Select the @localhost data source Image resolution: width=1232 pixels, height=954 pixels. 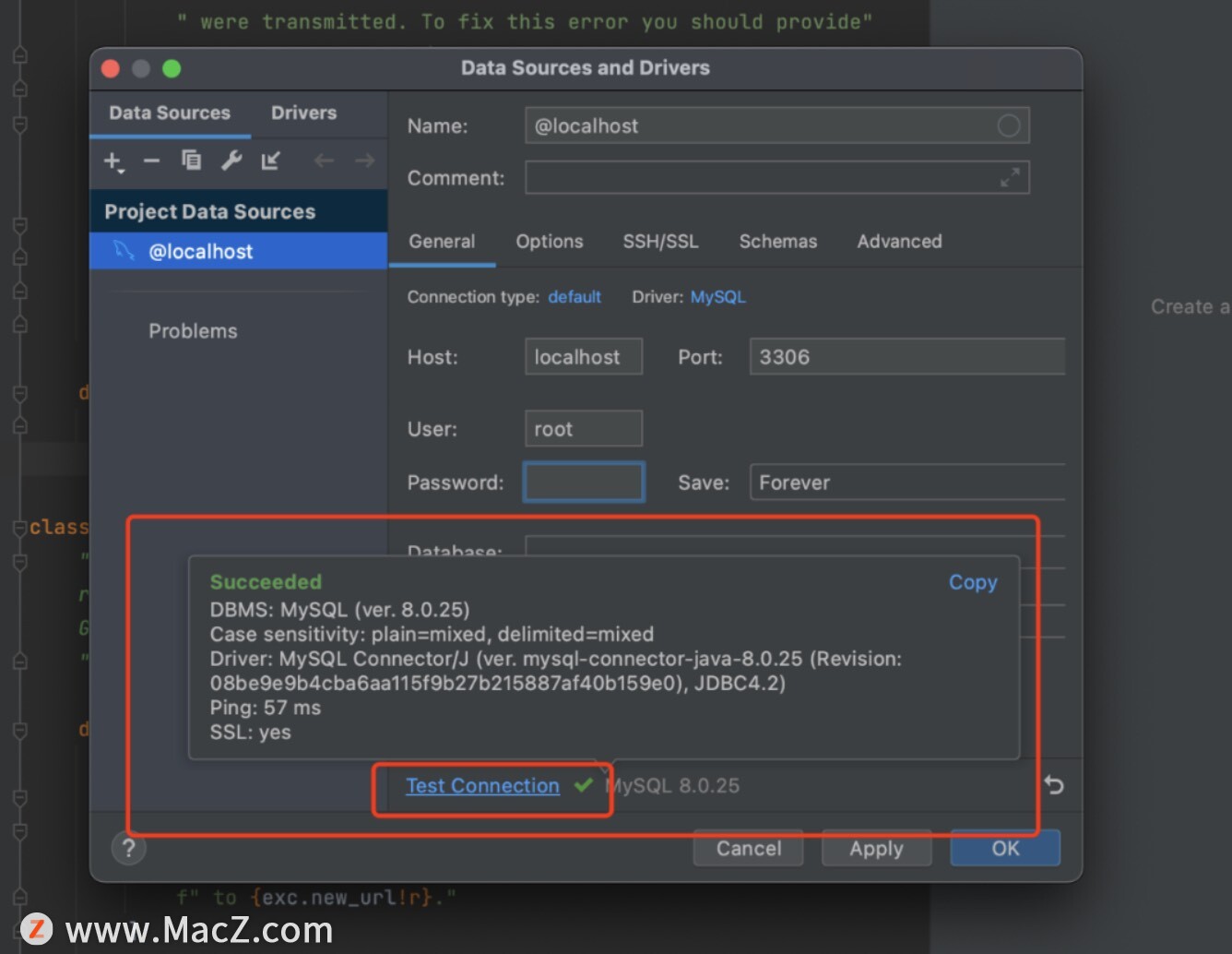coord(238,251)
